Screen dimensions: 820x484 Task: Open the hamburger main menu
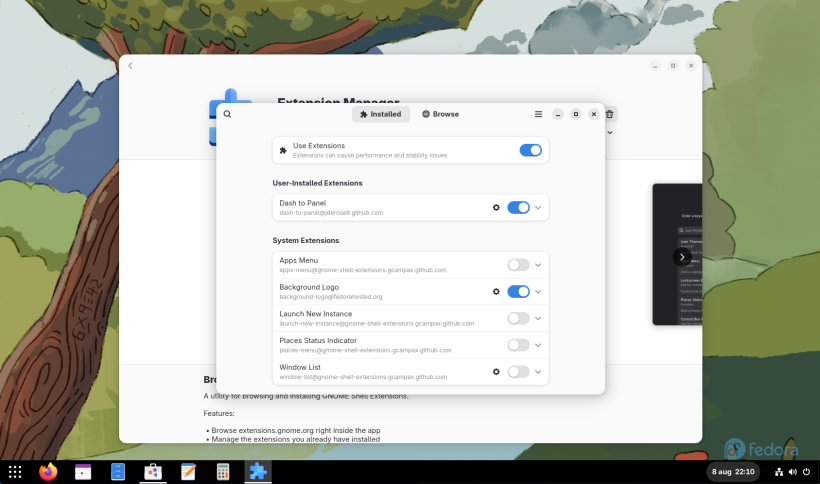tap(538, 114)
